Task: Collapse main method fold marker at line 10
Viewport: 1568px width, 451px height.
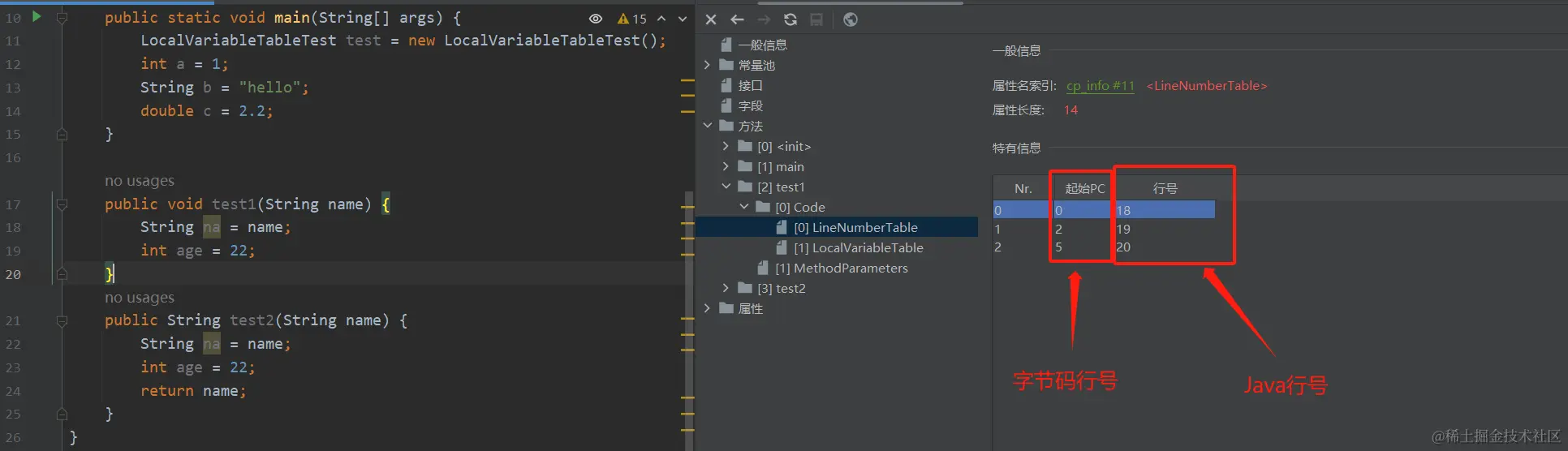Action: (62, 17)
